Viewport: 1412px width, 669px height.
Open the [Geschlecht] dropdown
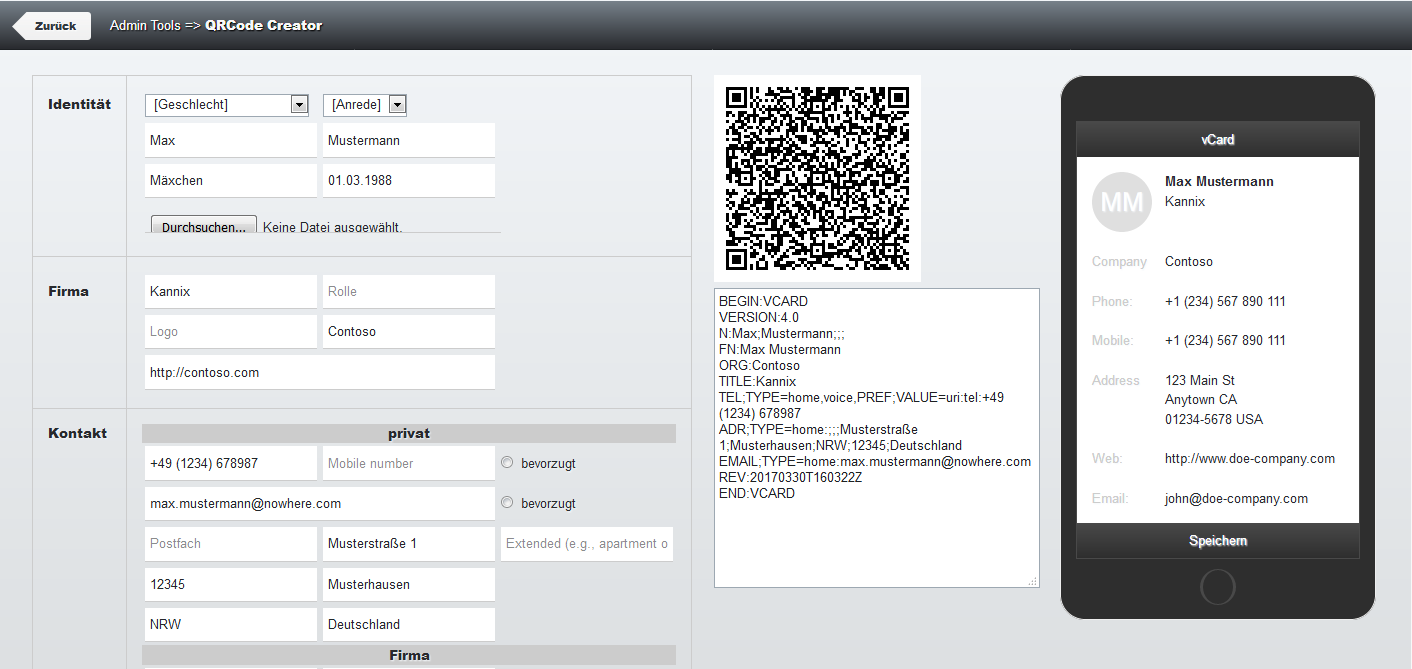pos(227,105)
